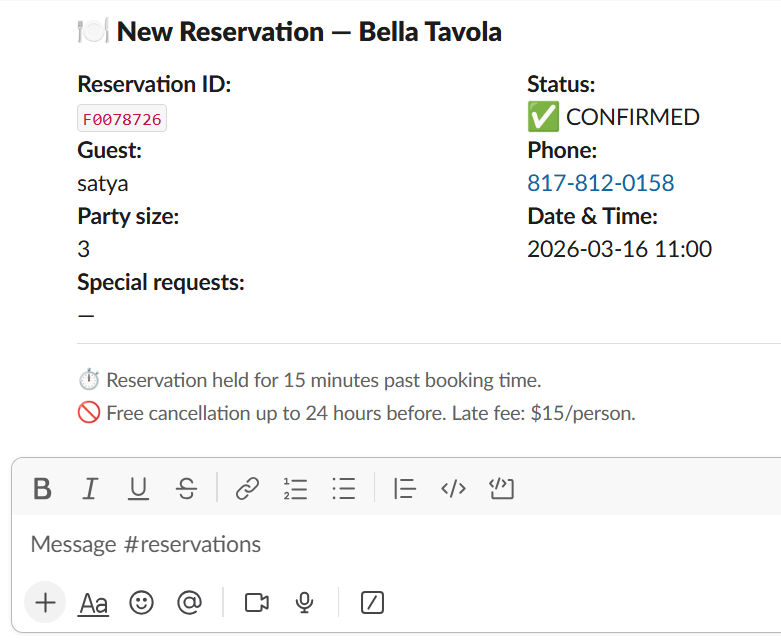
Task: Toggle strikethrough formatting
Action: pyautogui.click(x=186, y=488)
